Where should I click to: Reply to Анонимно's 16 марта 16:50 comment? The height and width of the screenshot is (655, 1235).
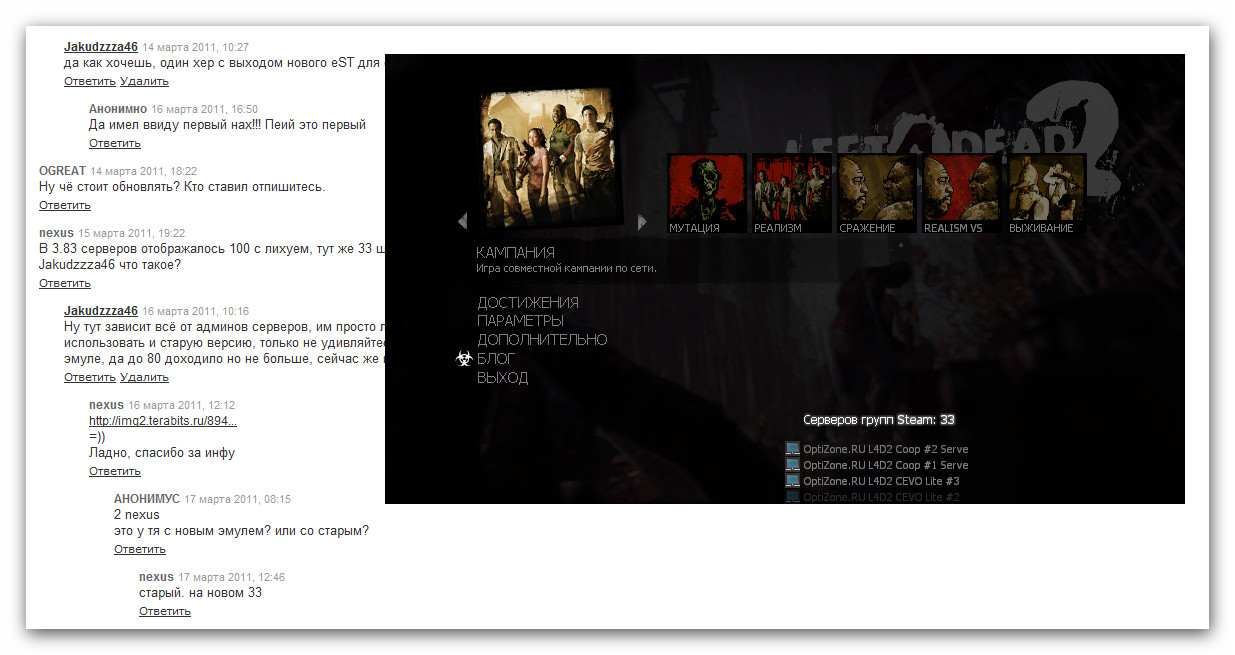click(x=115, y=143)
